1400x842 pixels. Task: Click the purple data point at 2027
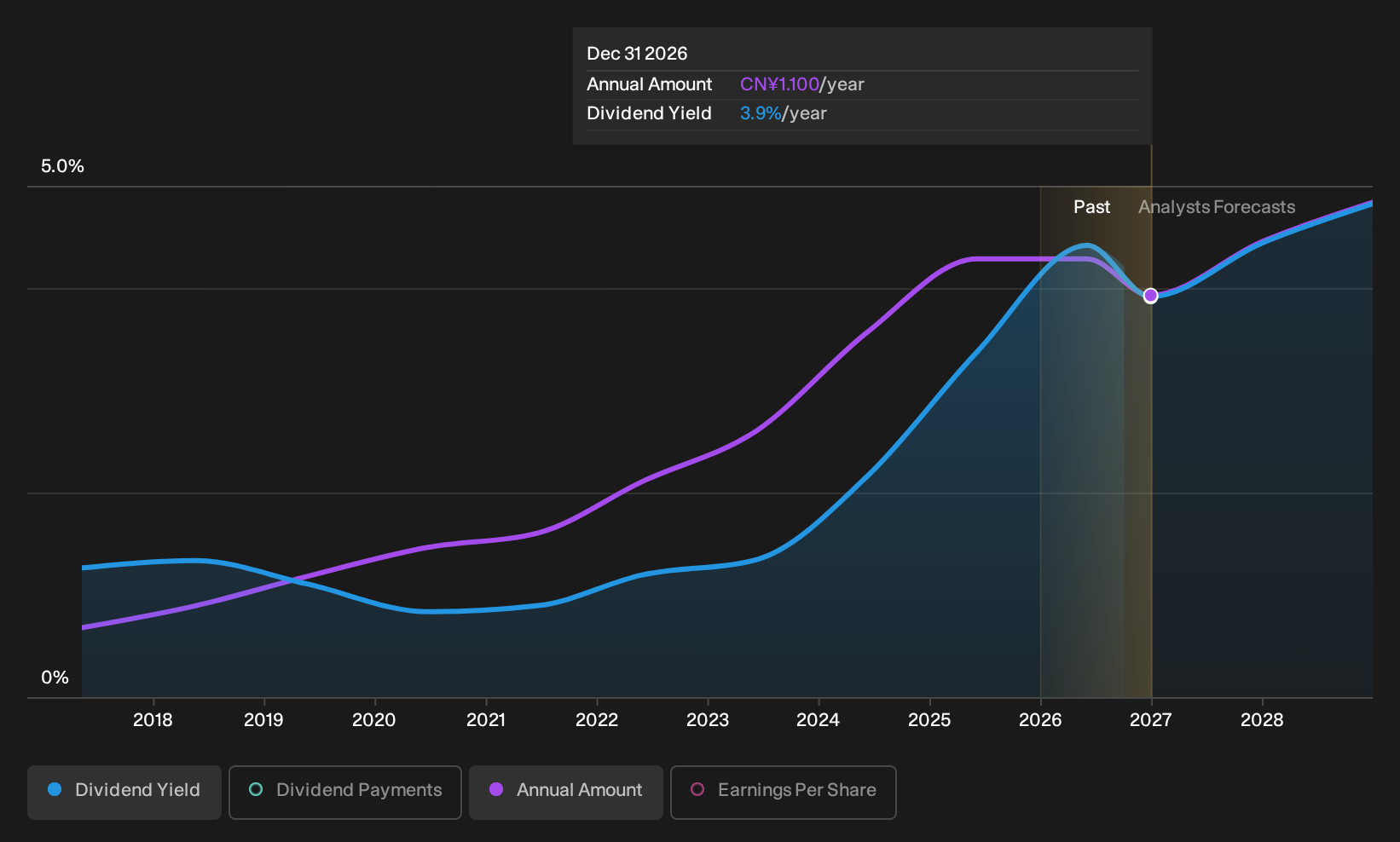[x=1150, y=295]
